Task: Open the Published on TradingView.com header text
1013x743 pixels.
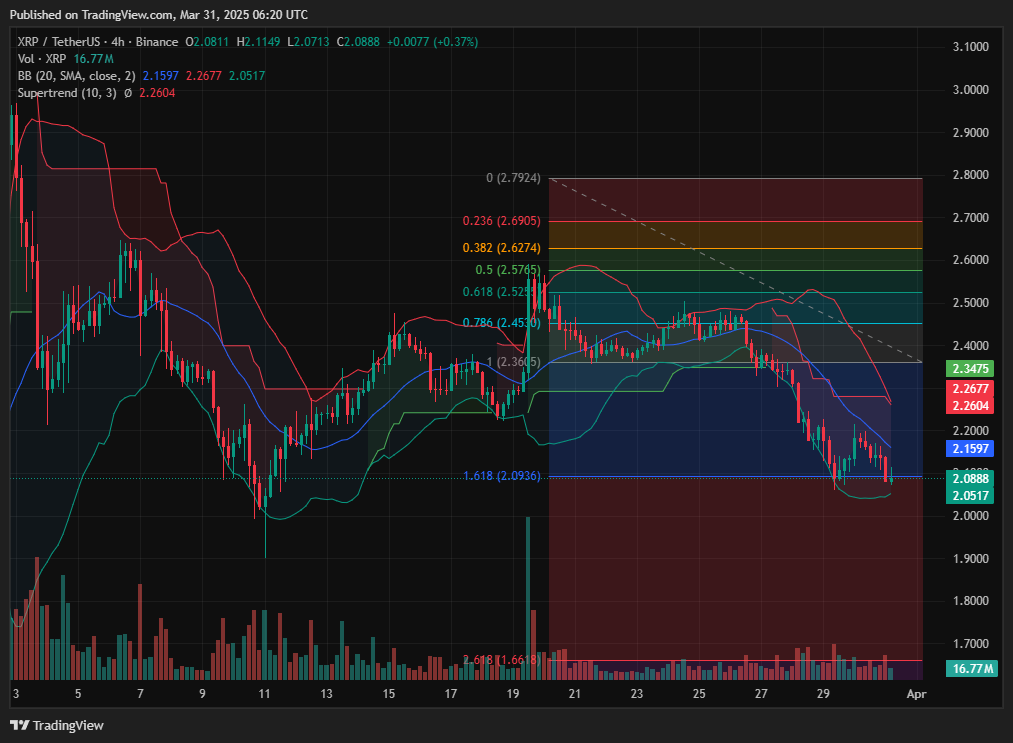Action: point(160,15)
